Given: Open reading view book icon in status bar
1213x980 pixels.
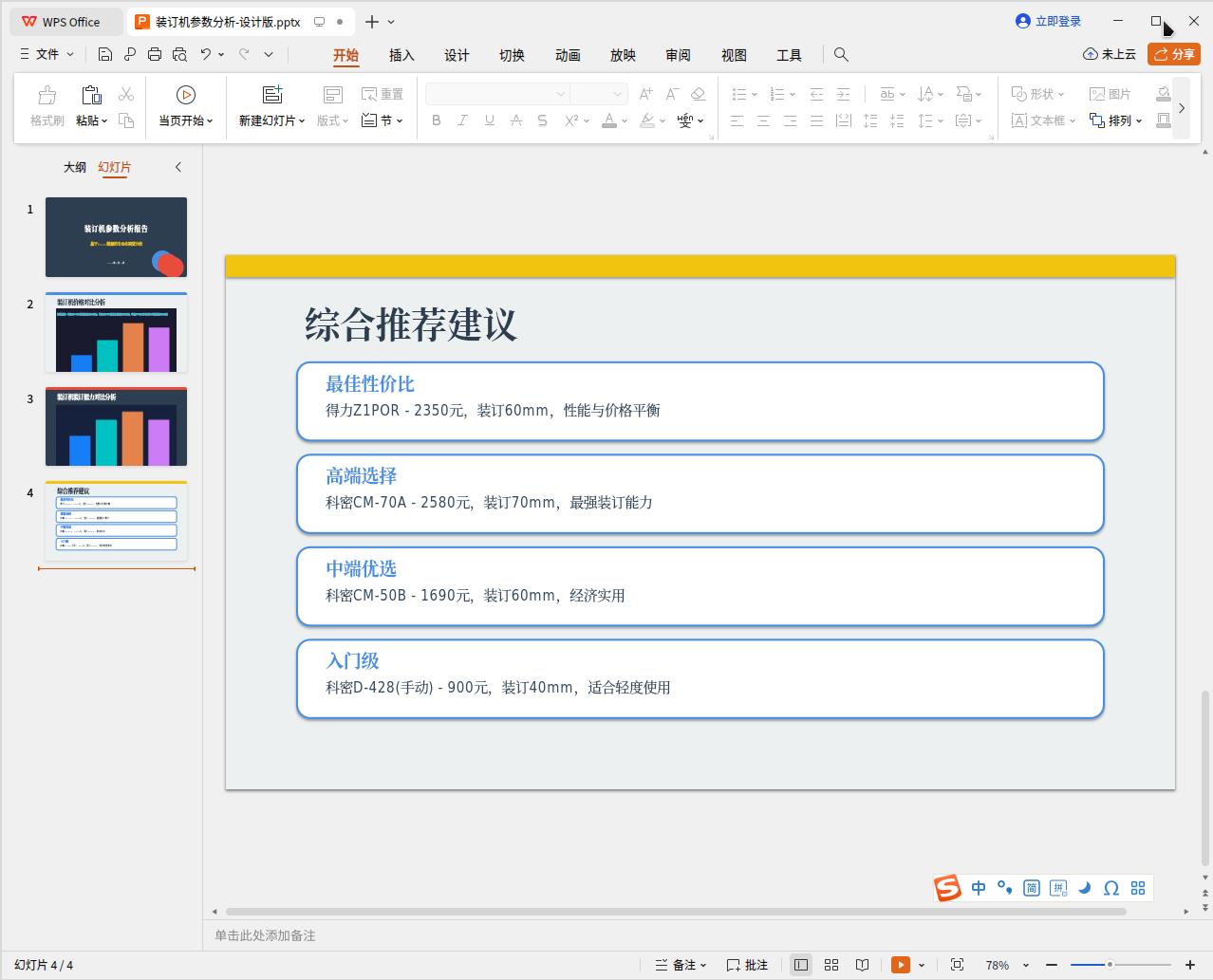Looking at the screenshot, I should (862, 965).
